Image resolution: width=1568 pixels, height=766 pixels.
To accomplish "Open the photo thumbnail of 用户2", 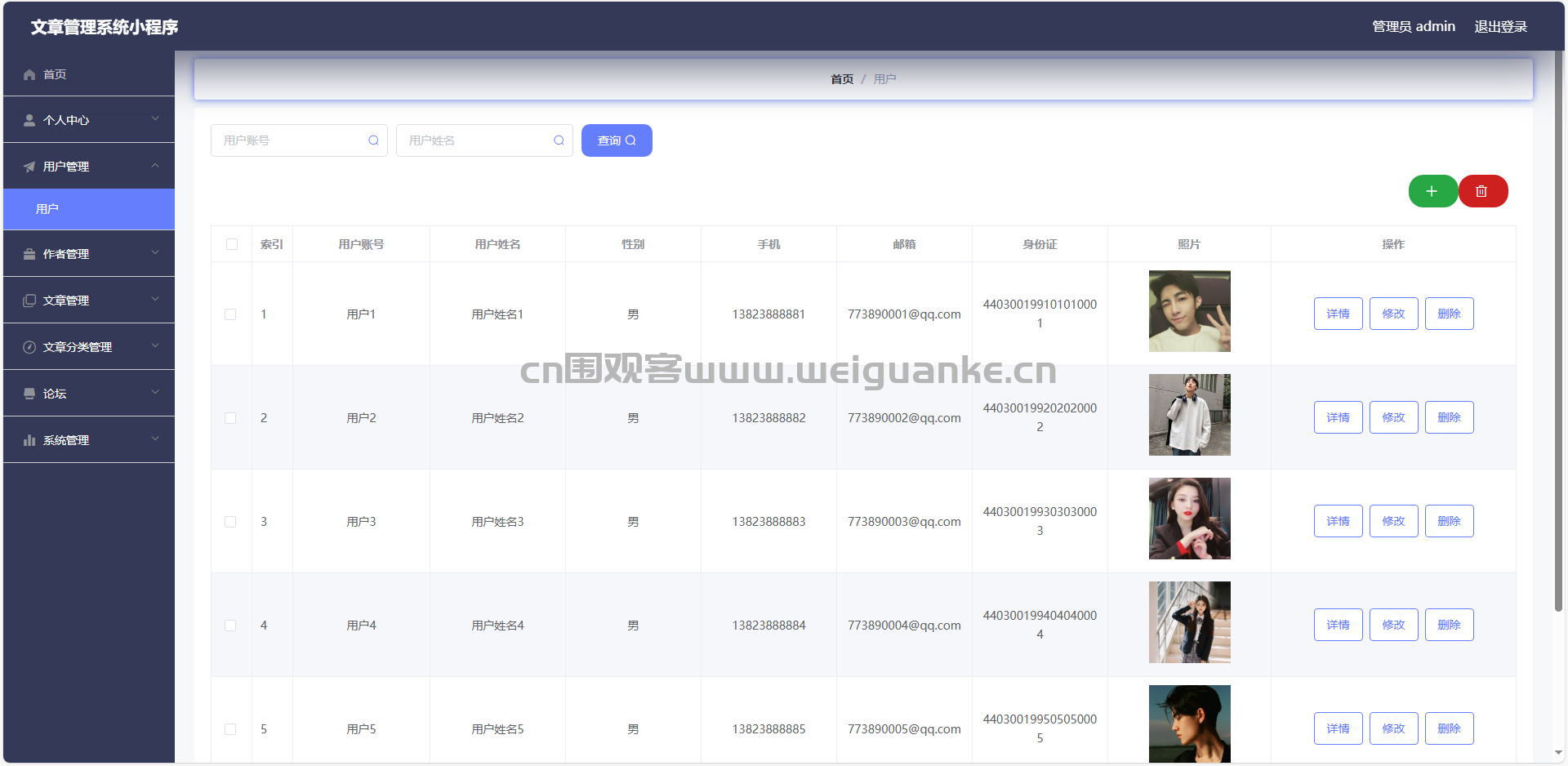I will click(x=1189, y=415).
